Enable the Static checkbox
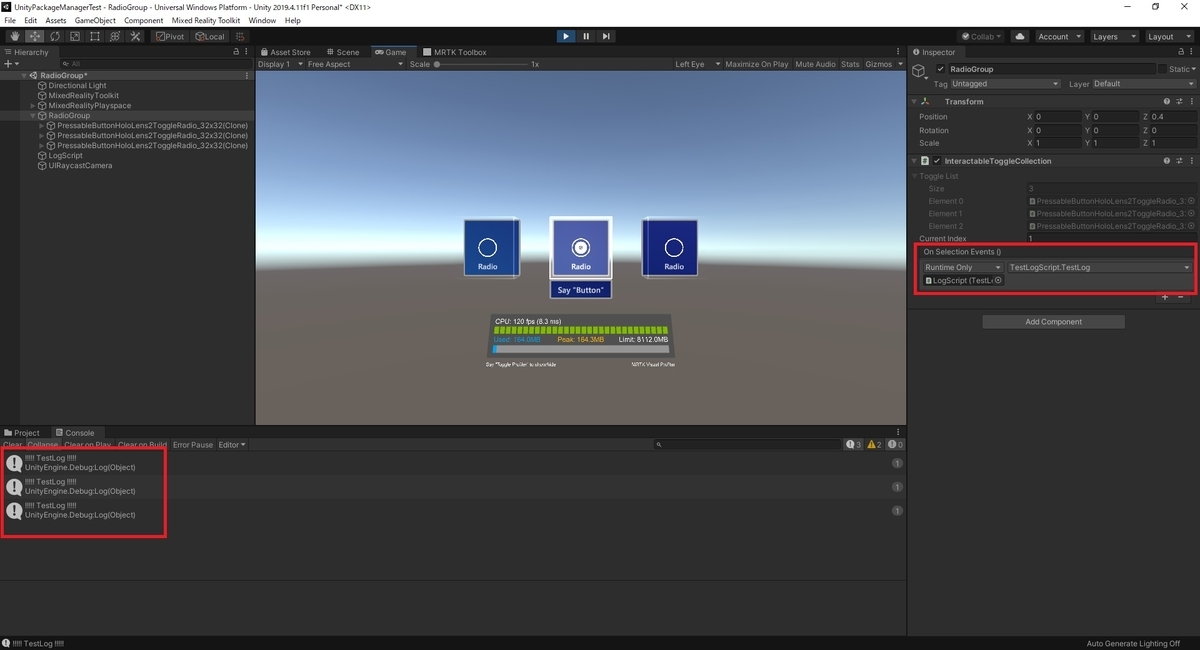Viewport: 1200px width, 650px height. pos(1162,69)
